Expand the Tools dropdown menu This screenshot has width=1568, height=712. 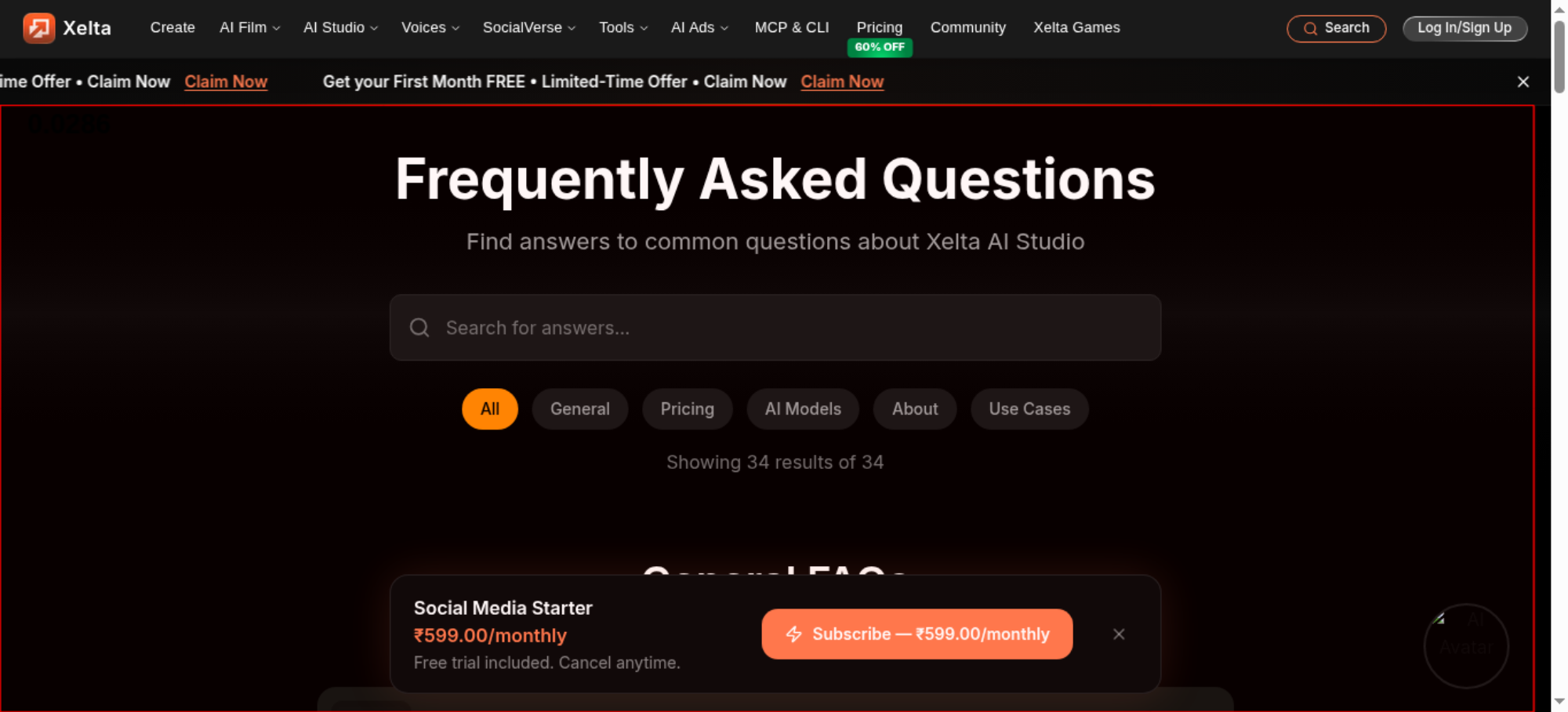[x=623, y=27]
